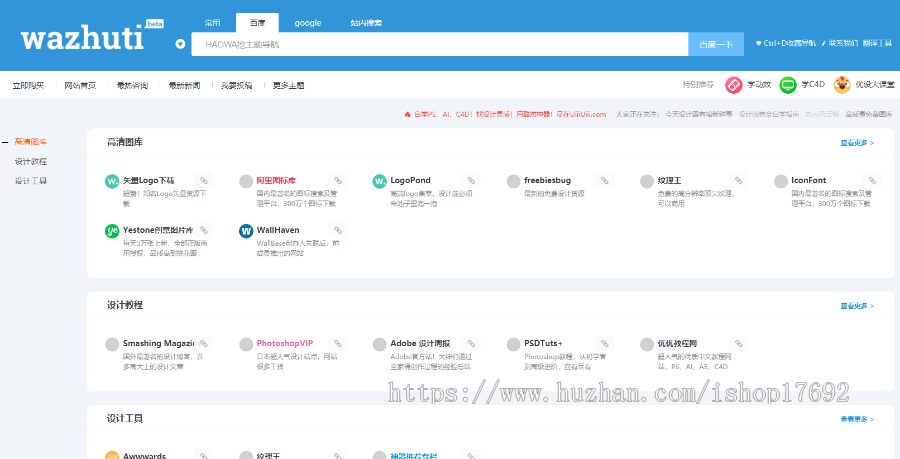
Task: Click the link icon beside Smashing Magazine
Action: click(x=204, y=343)
